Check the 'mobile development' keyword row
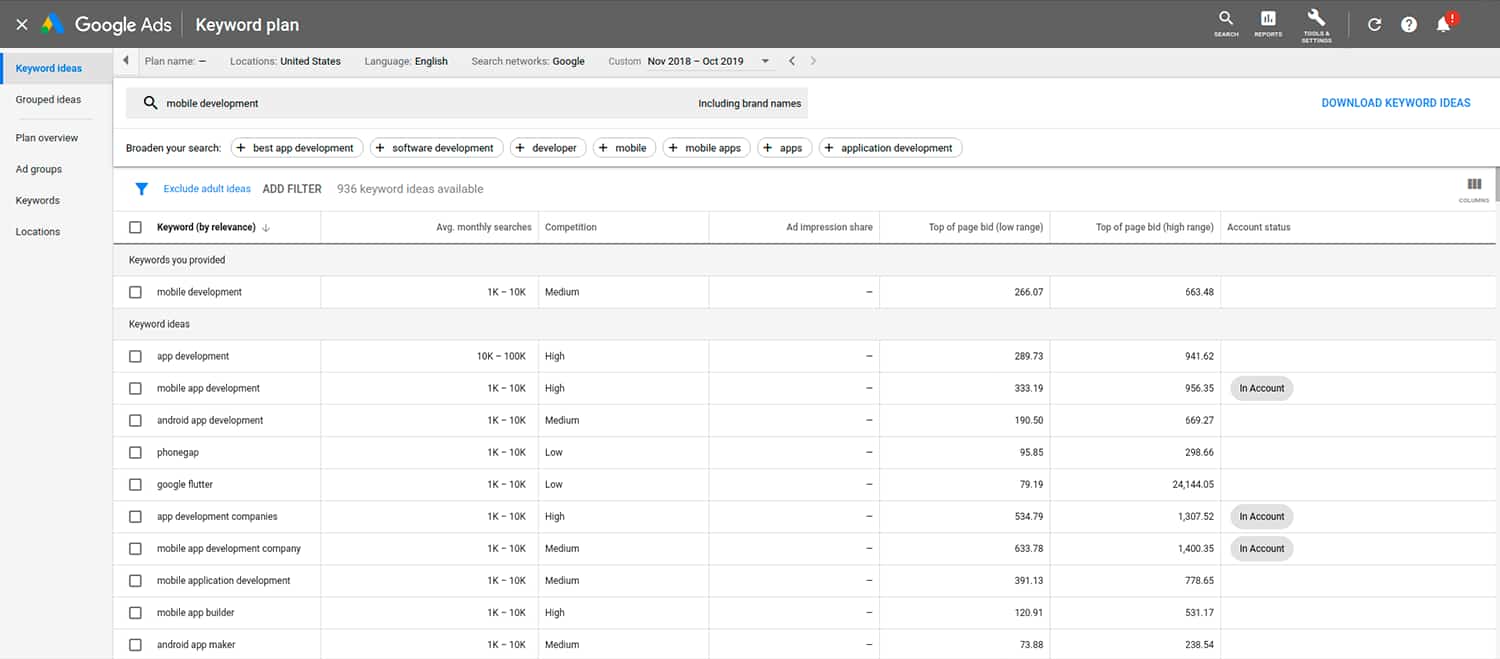Screen dimensions: 1500x659 pyautogui.click(x=135, y=292)
